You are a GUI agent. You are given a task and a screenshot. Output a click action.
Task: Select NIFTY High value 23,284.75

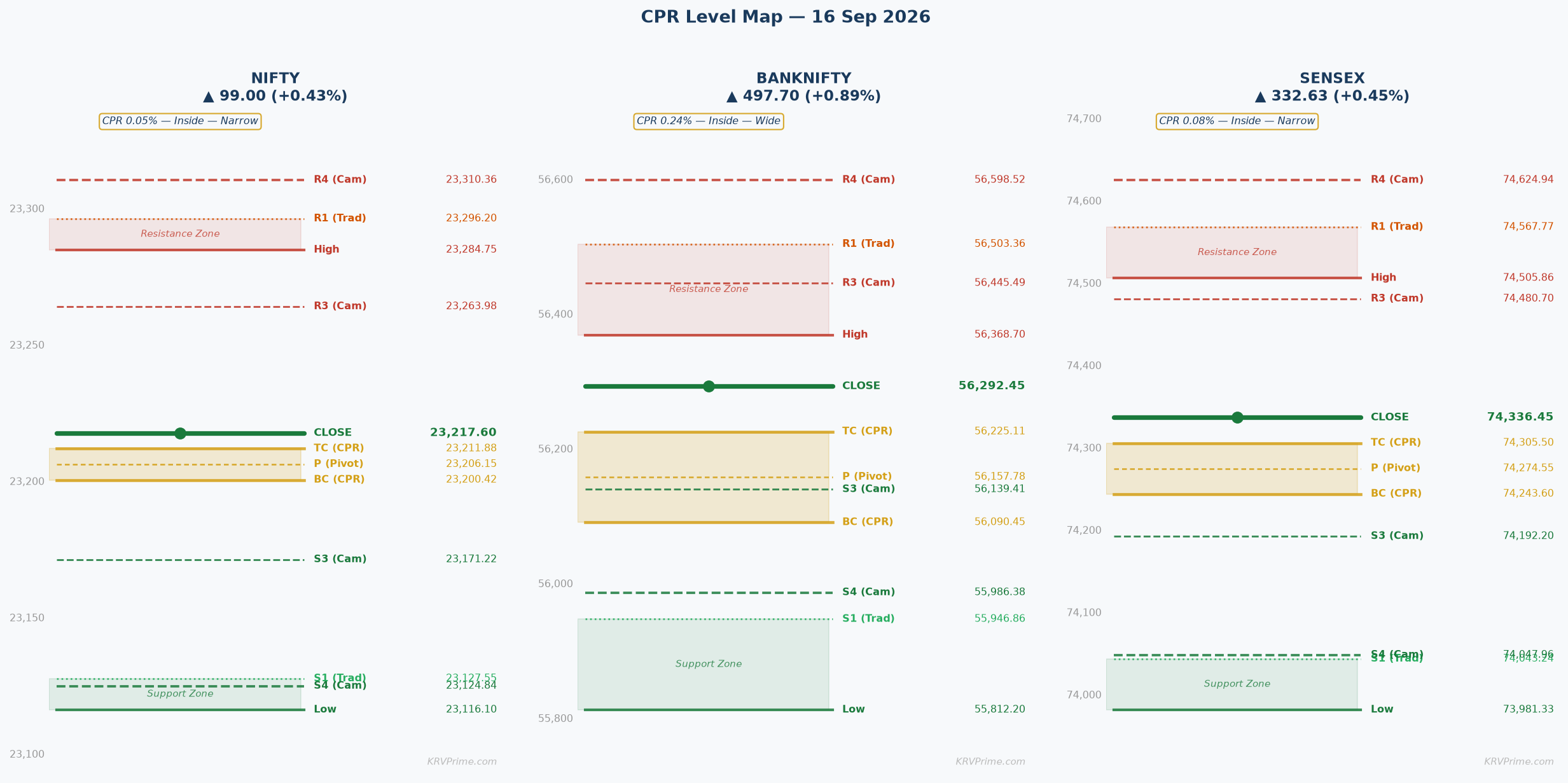(471, 249)
